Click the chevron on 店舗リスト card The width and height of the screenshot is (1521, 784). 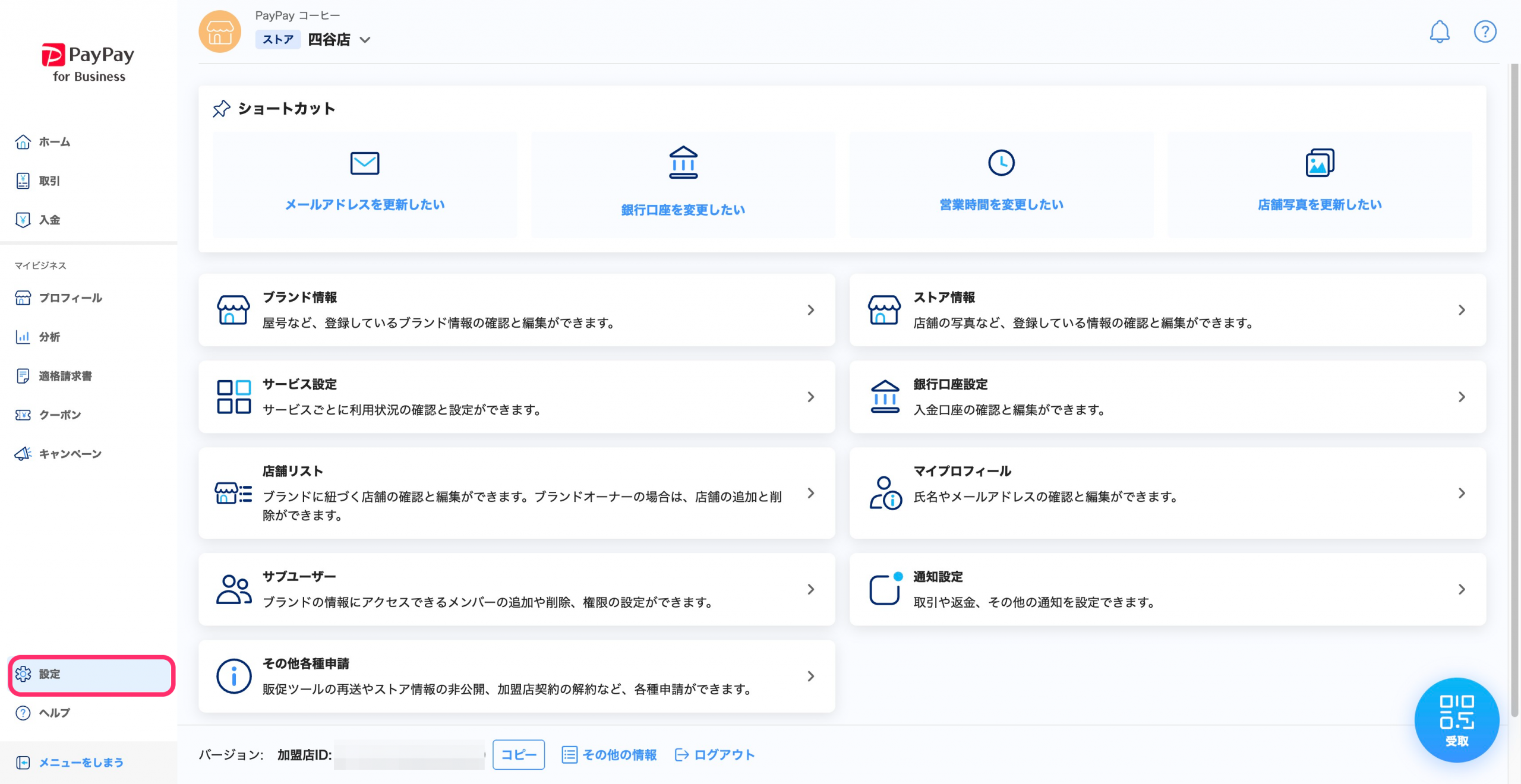coord(810,493)
